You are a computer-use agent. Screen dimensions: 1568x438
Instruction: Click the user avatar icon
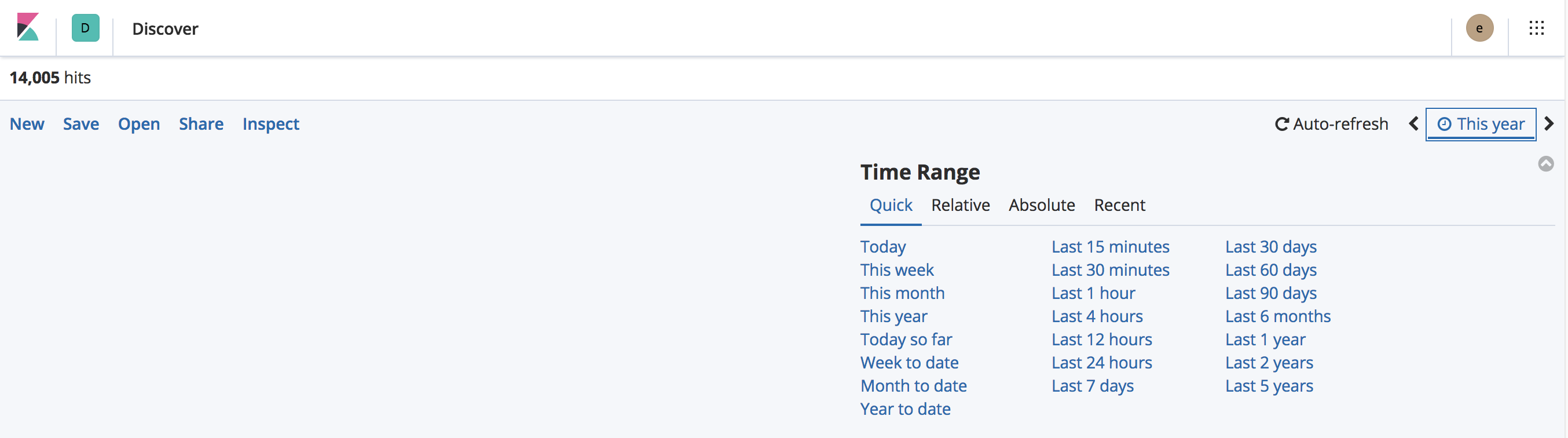[1481, 28]
